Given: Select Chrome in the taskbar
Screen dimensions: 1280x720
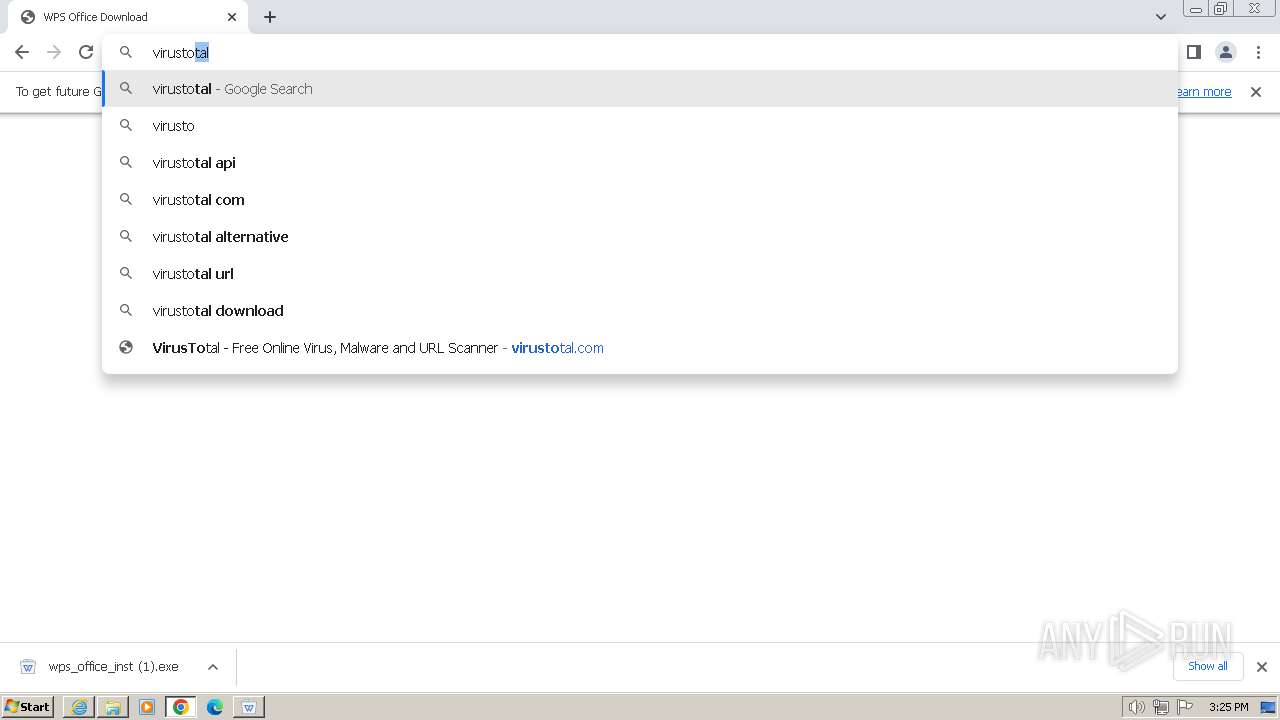Looking at the screenshot, I should click(181, 707).
